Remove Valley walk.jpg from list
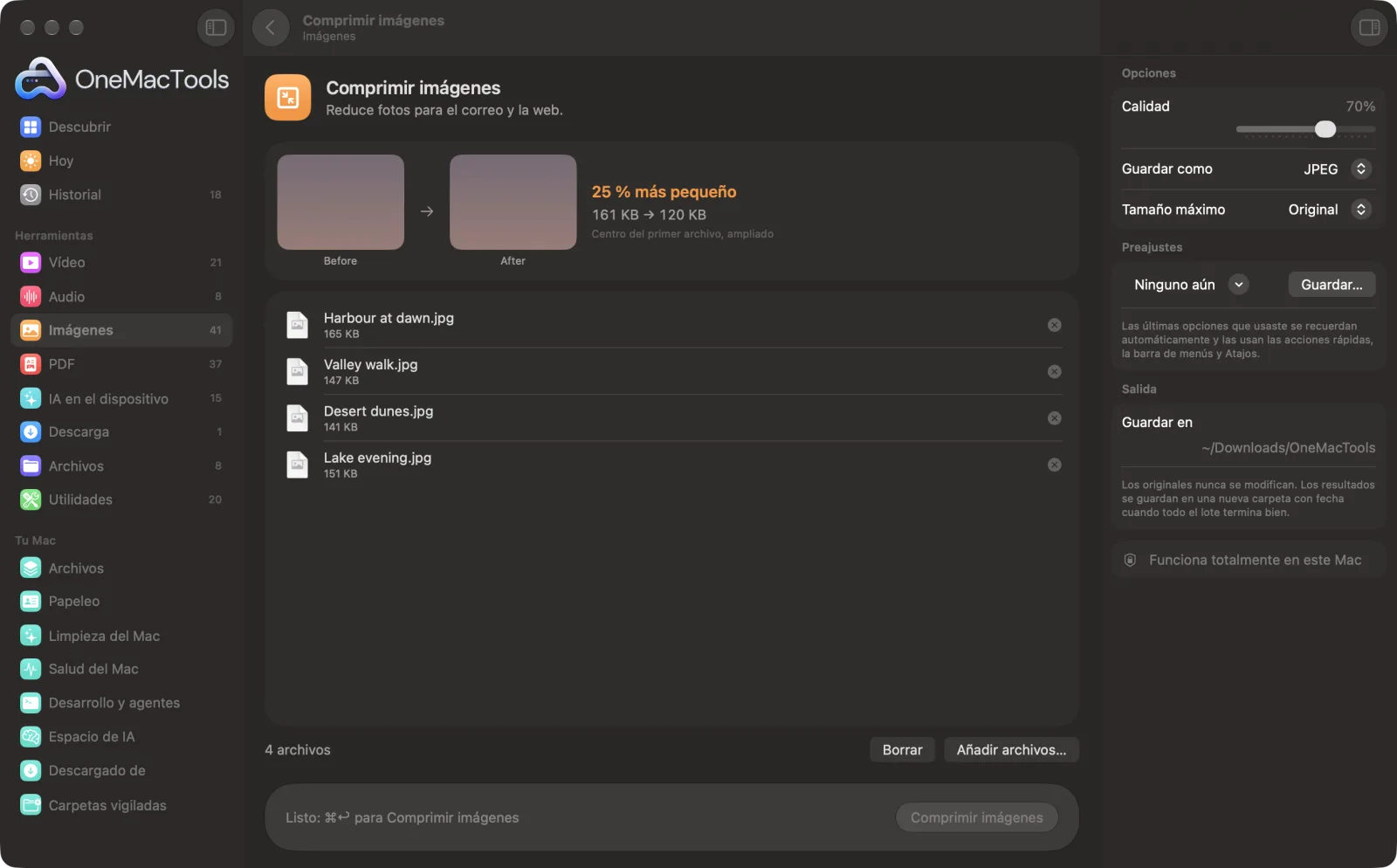Screen dimensions: 1397x868 pyautogui.click(x=1054, y=372)
